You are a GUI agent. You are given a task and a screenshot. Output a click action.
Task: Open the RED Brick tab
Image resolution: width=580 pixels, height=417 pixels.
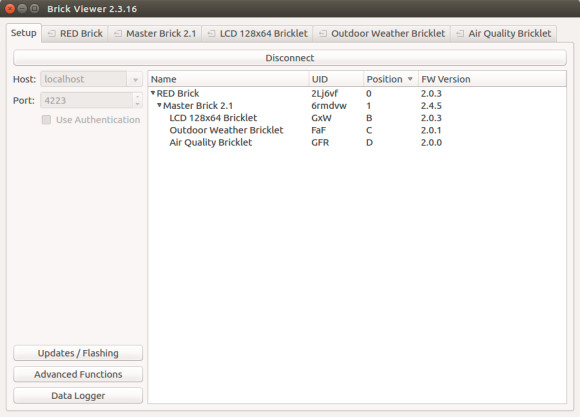tap(75, 34)
